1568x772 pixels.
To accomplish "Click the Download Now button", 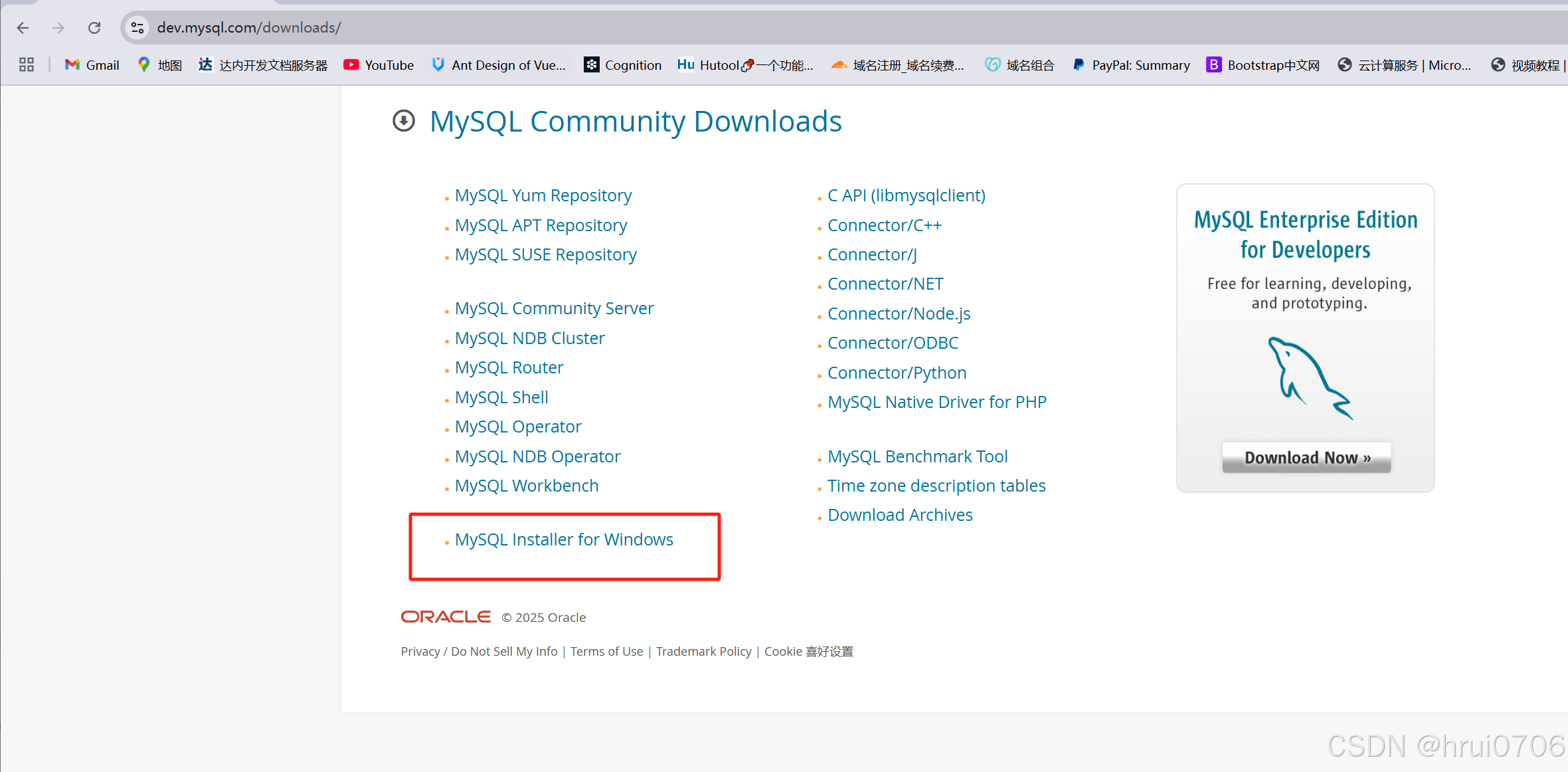I will [1306, 458].
